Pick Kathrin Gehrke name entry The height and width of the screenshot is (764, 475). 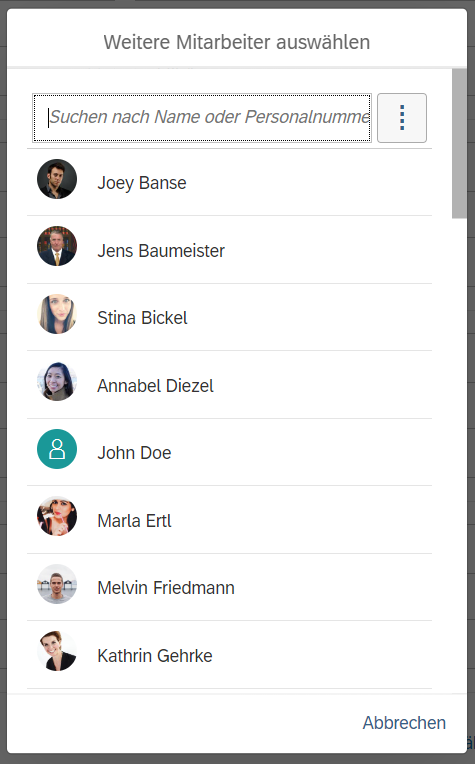229,654
